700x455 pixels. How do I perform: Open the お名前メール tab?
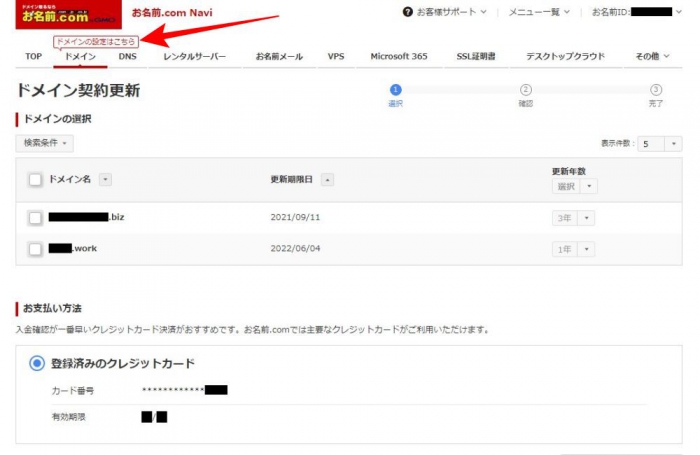(x=279, y=56)
